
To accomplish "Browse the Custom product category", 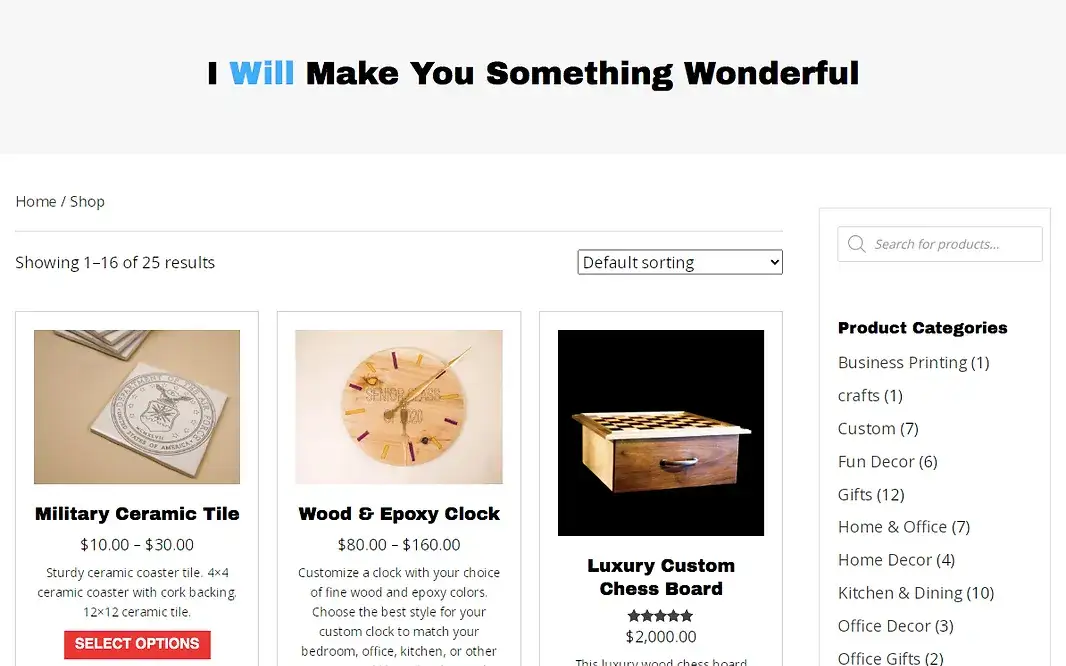I will pos(867,429).
